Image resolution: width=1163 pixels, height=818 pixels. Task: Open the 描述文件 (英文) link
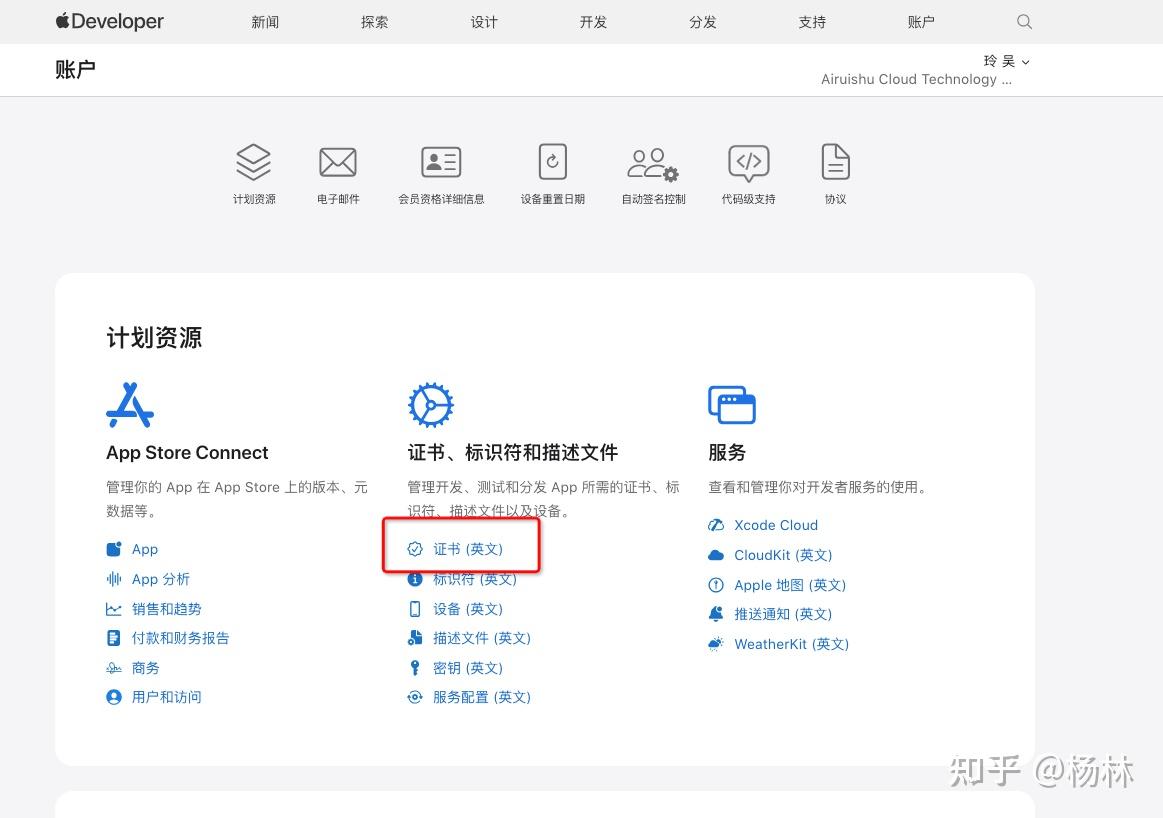click(482, 638)
